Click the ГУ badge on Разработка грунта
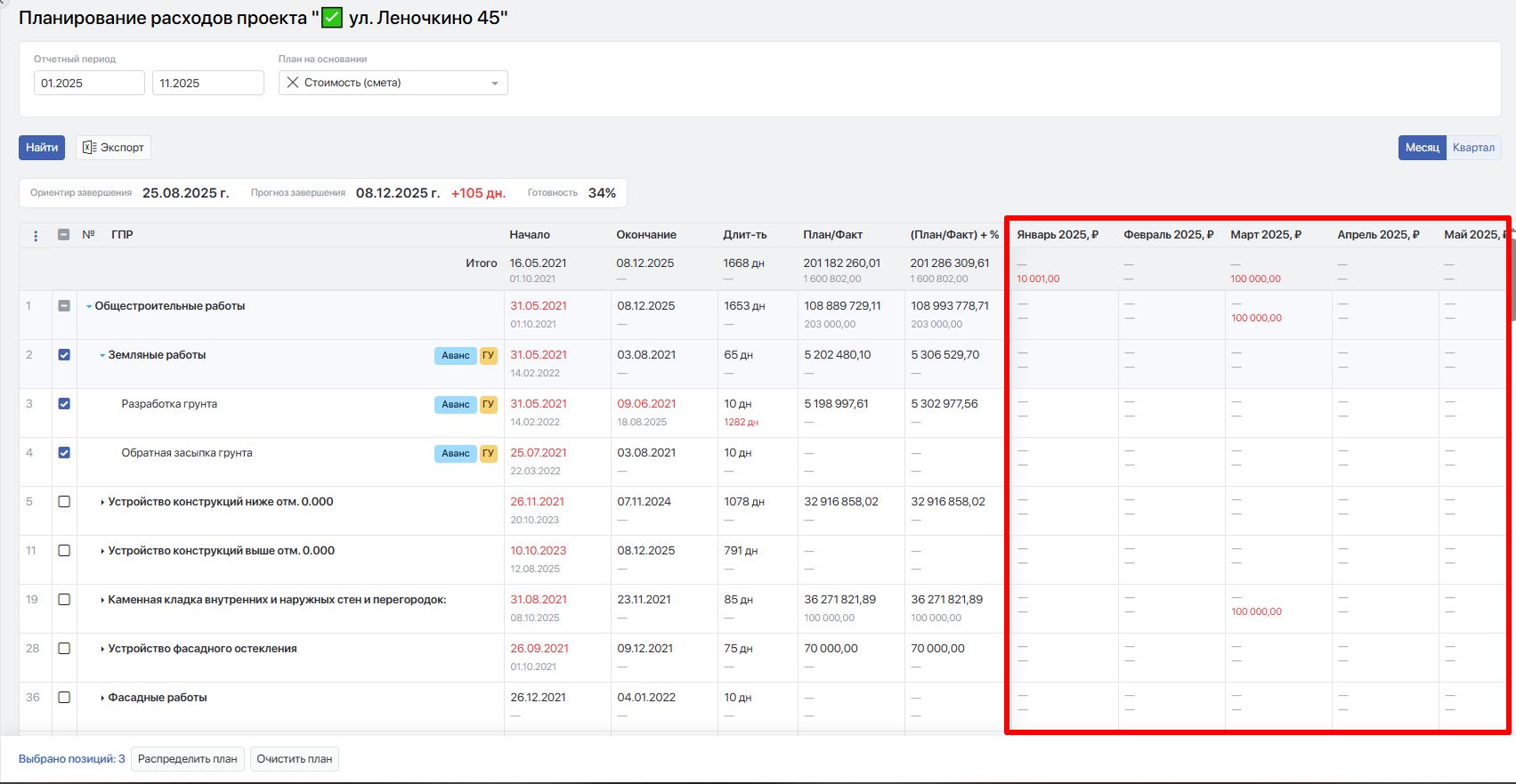The height and width of the screenshot is (784, 1516). pos(488,404)
